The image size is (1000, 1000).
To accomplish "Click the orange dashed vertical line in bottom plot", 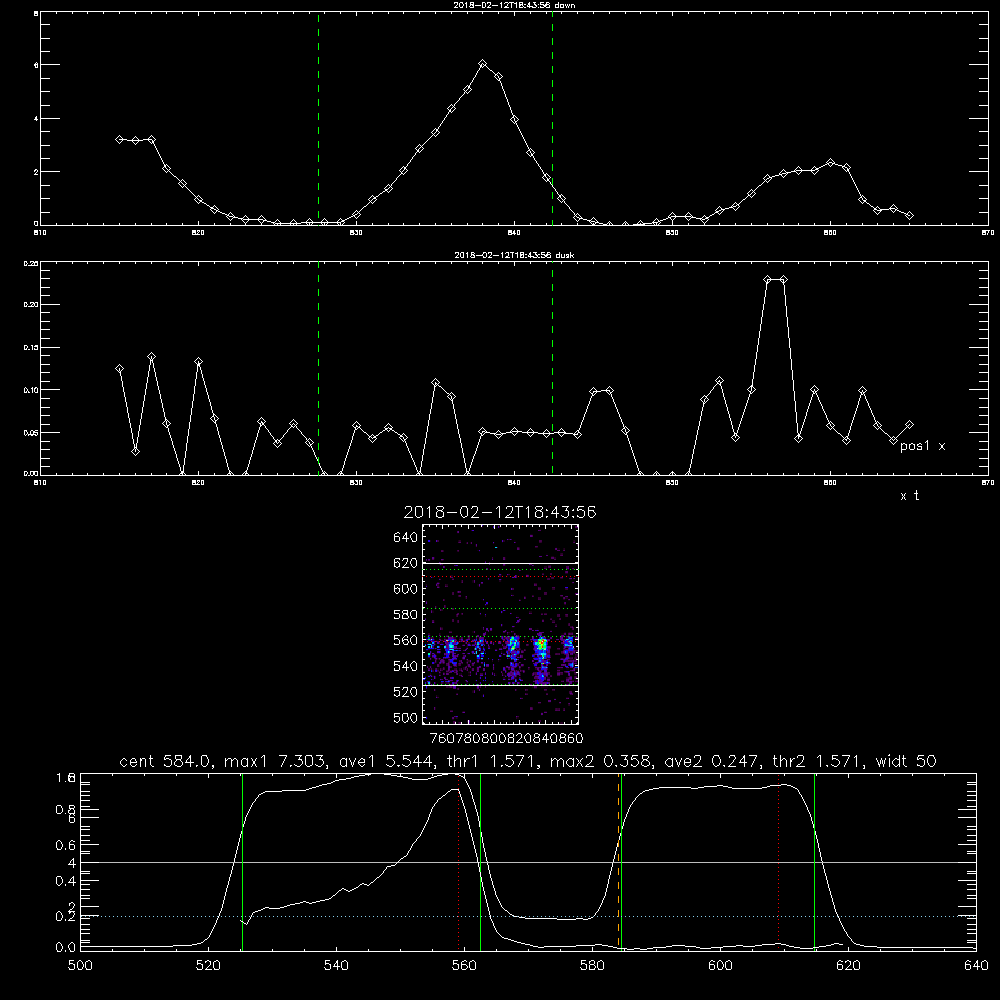I will click(x=619, y=861).
